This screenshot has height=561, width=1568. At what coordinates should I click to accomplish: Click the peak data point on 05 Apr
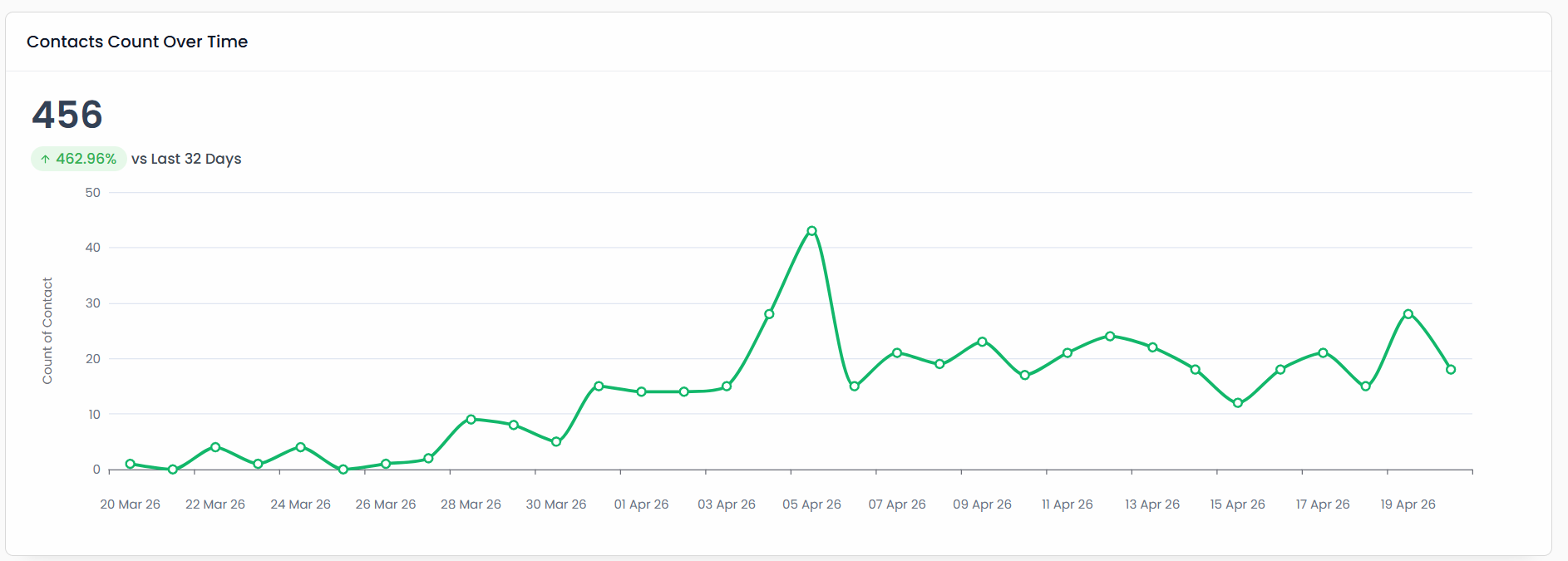click(x=811, y=231)
